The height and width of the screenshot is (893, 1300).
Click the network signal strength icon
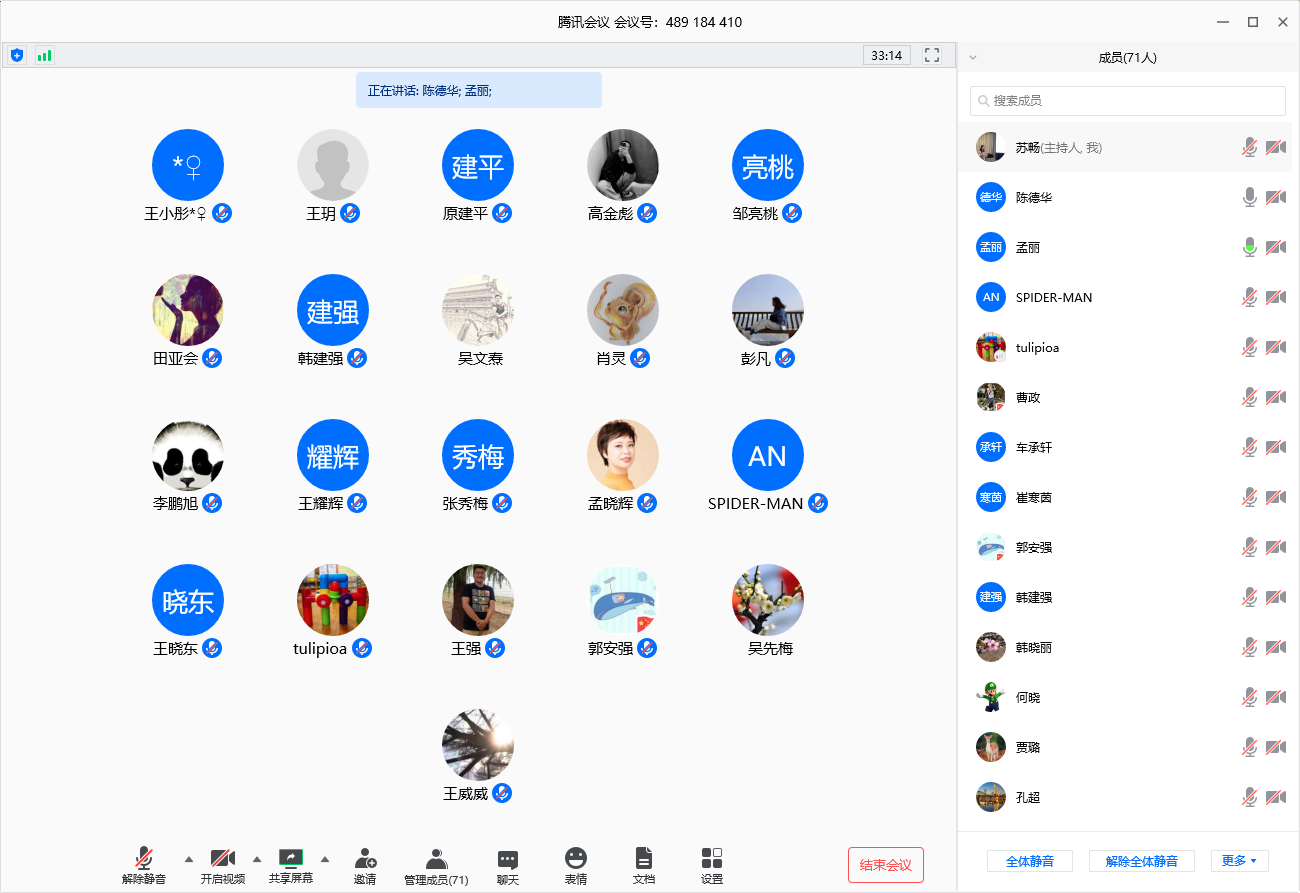pos(44,55)
